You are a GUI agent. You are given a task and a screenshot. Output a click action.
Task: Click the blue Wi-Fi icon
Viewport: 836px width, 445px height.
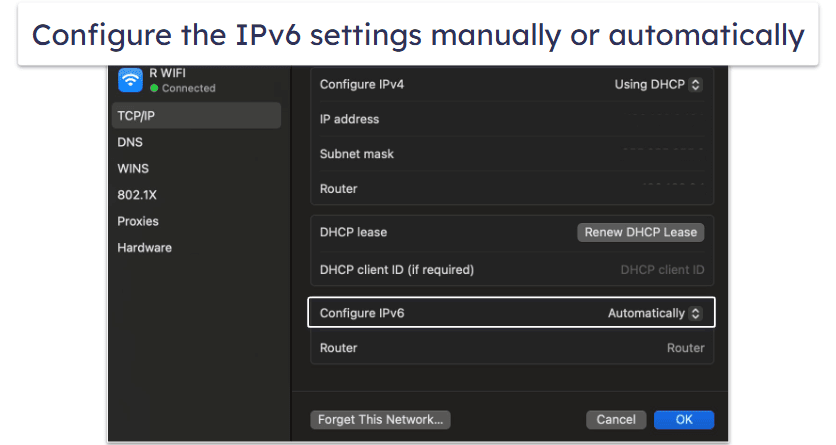click(131, 79)
